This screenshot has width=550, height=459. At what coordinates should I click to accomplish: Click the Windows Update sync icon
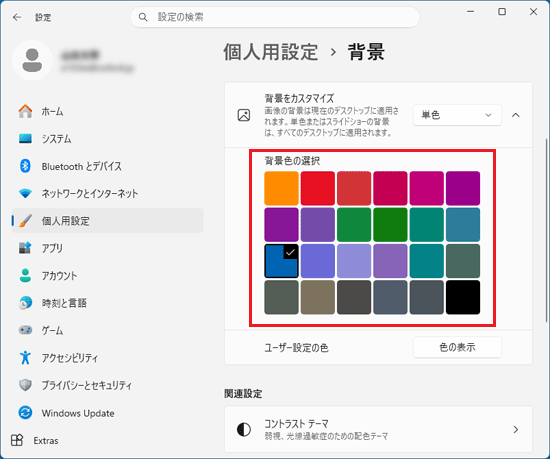click(25, 412)
